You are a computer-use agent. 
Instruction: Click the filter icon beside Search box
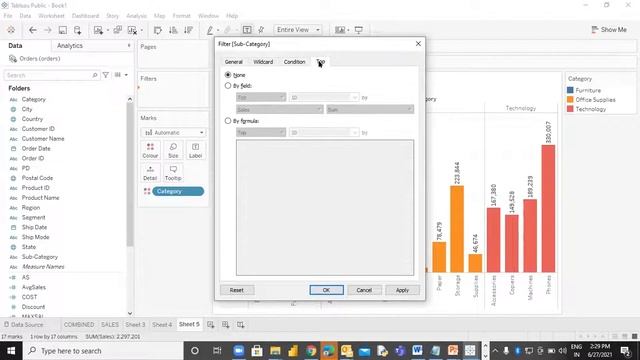[x=106, y=75]
